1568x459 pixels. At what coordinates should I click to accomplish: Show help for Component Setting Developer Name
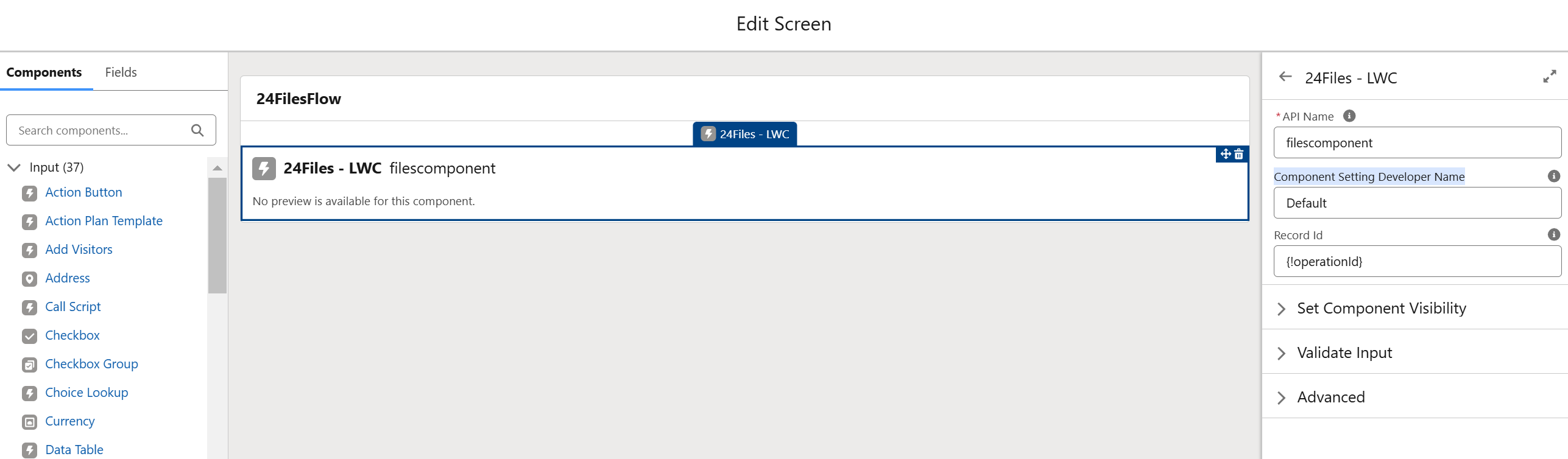click(x=1553, y=176)
